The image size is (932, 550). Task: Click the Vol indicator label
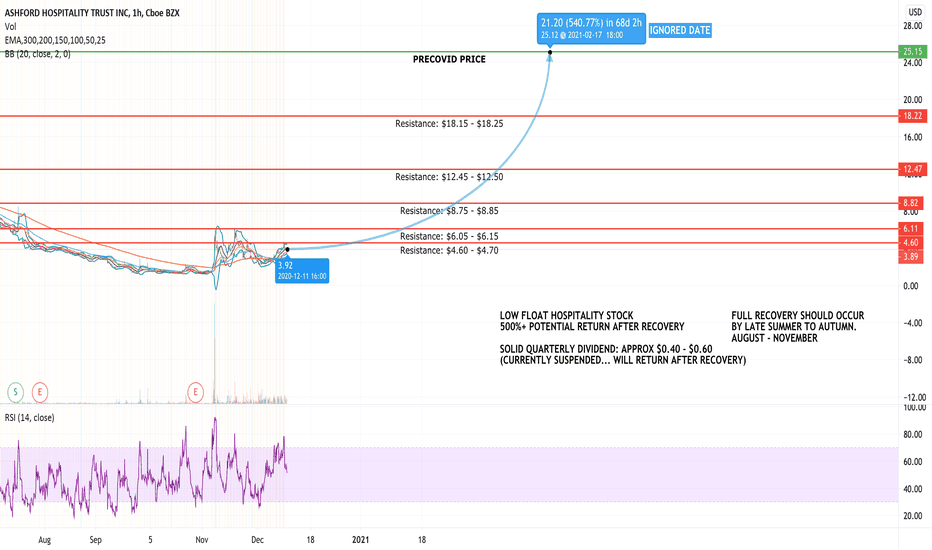[10, 26]
